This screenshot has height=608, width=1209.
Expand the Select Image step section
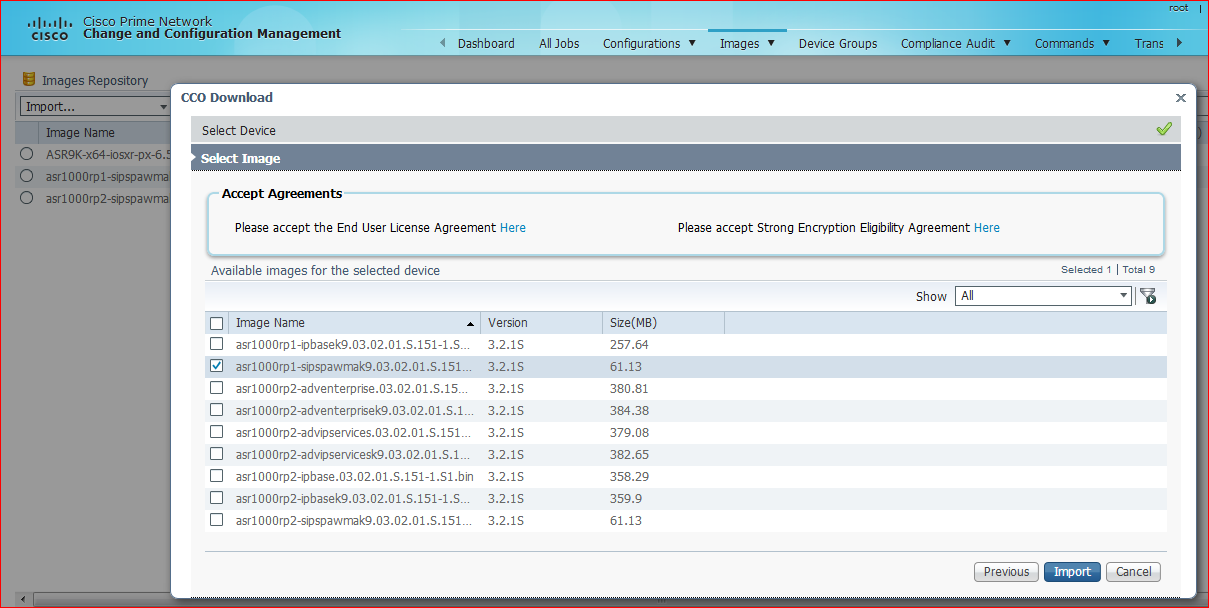click(x=686, y=158)
